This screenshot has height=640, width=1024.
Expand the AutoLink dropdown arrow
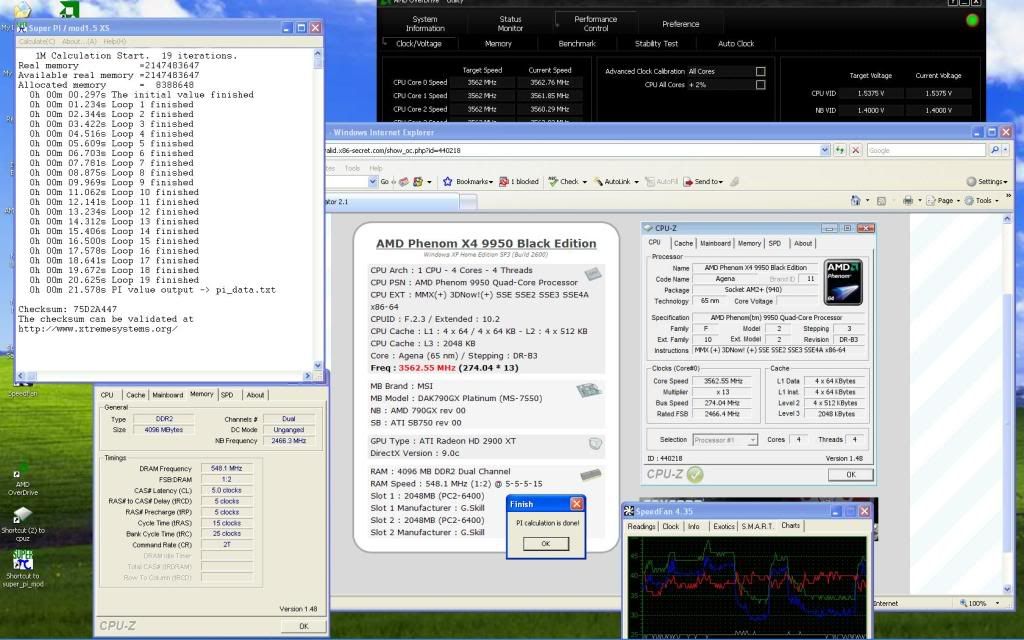pos(635,182)
